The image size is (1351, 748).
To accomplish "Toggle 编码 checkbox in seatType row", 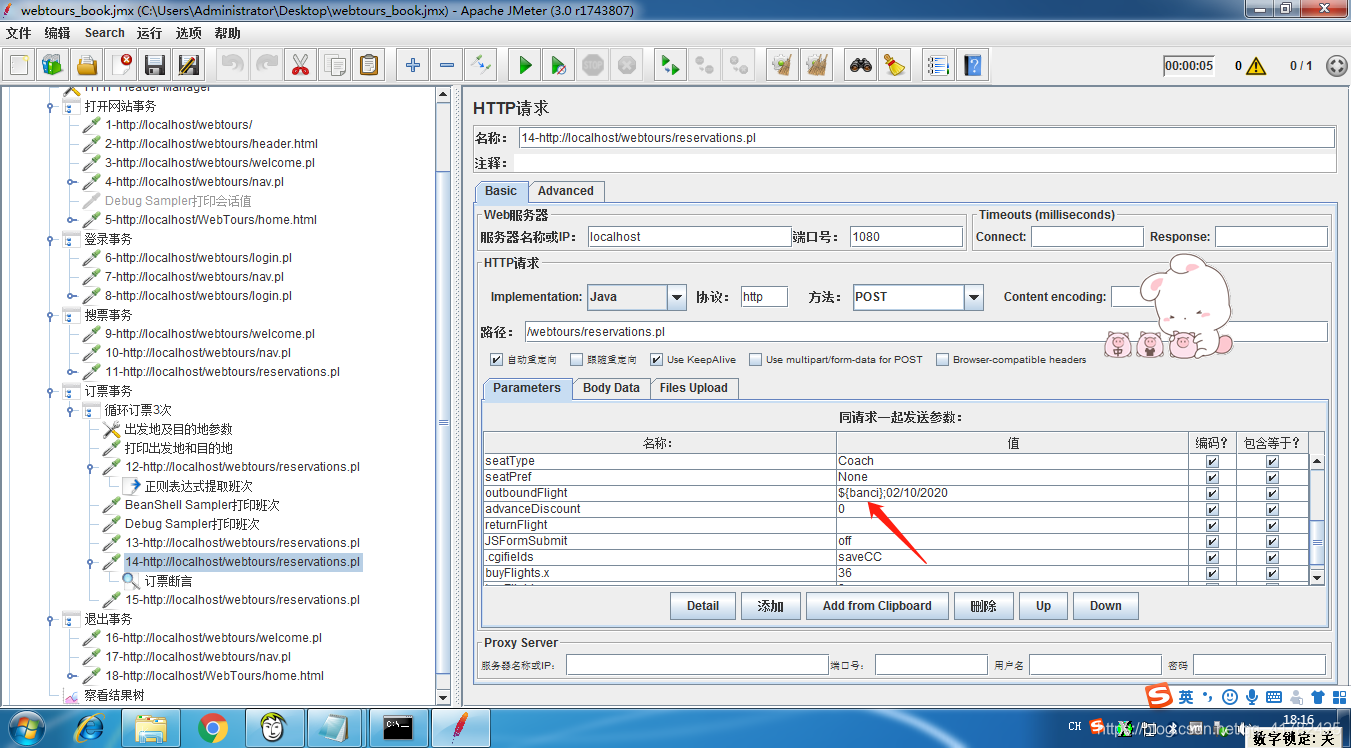I will pos(1213,462).
